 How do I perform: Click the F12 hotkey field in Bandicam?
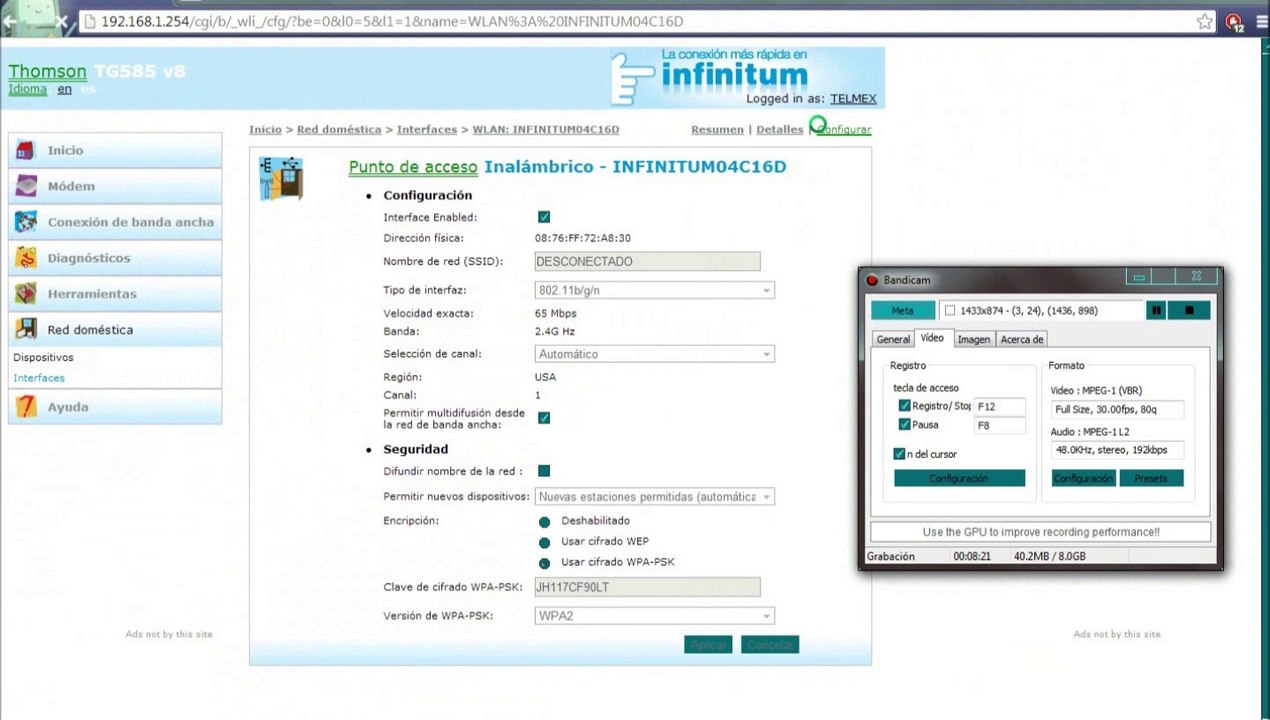tap(1000, 407)
